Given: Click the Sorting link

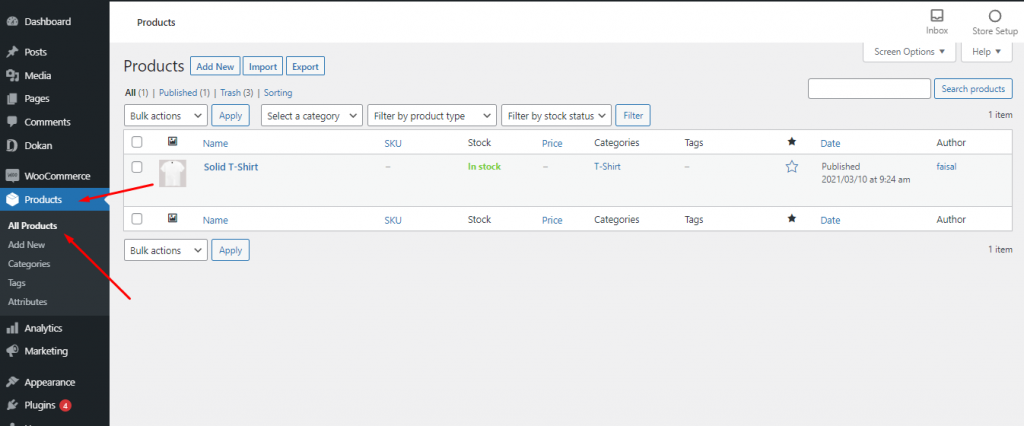Looking at the screenshot, I should click(278, 93).
